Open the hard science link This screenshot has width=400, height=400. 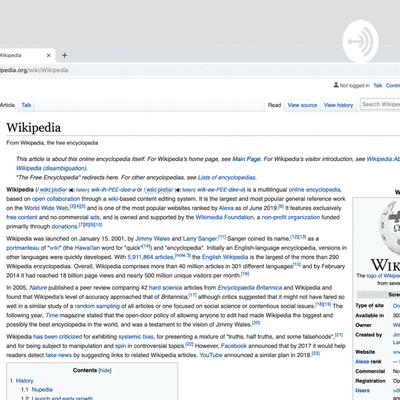(165, 288)
